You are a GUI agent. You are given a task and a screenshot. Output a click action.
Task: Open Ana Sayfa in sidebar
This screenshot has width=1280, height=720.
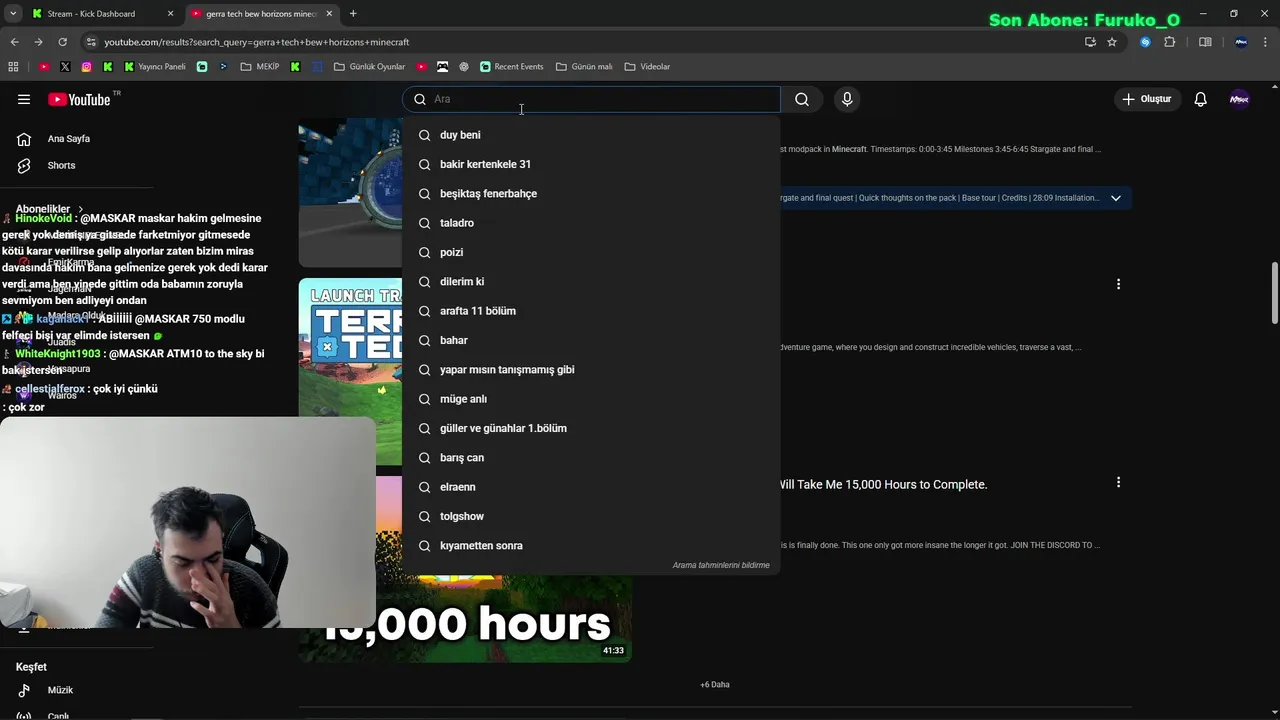(x=69, y=139)
